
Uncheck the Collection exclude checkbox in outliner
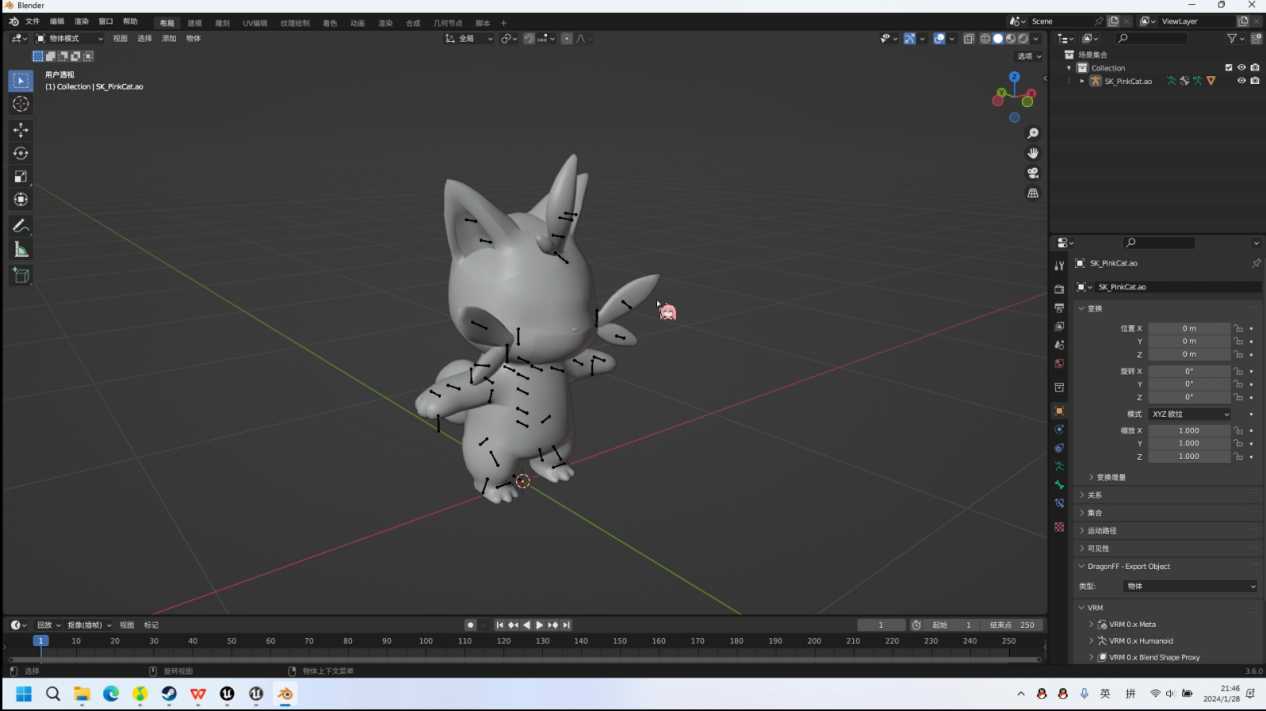coord(1229,68)
